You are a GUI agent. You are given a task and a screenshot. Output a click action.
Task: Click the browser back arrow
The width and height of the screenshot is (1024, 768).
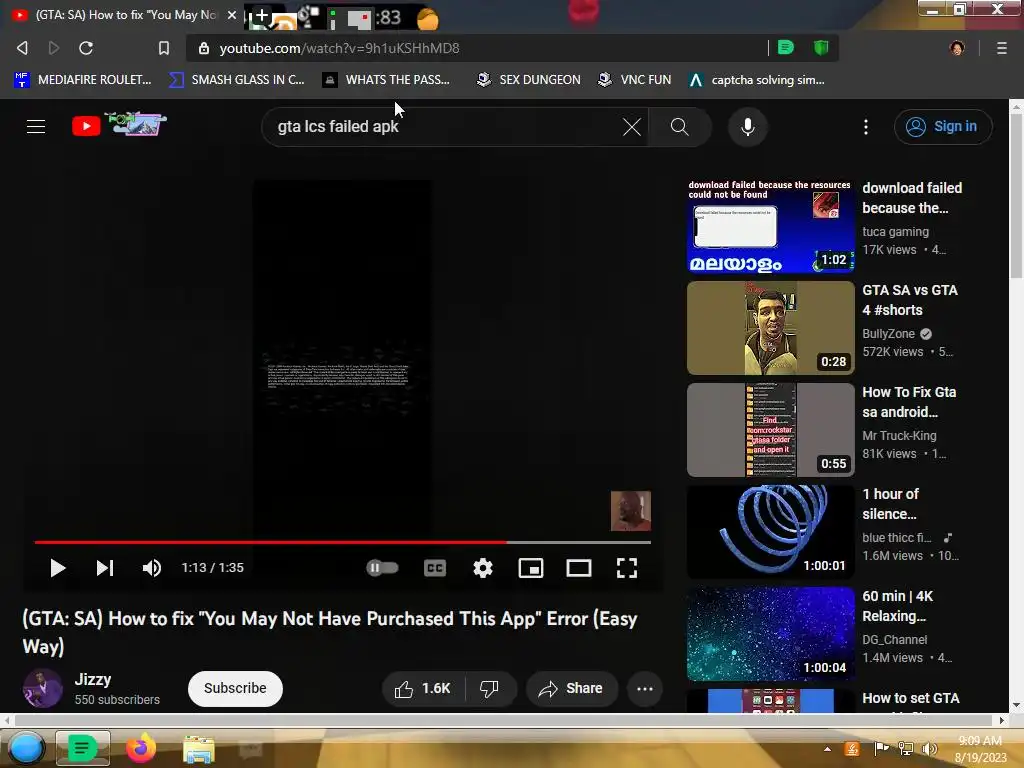(22, 48)
